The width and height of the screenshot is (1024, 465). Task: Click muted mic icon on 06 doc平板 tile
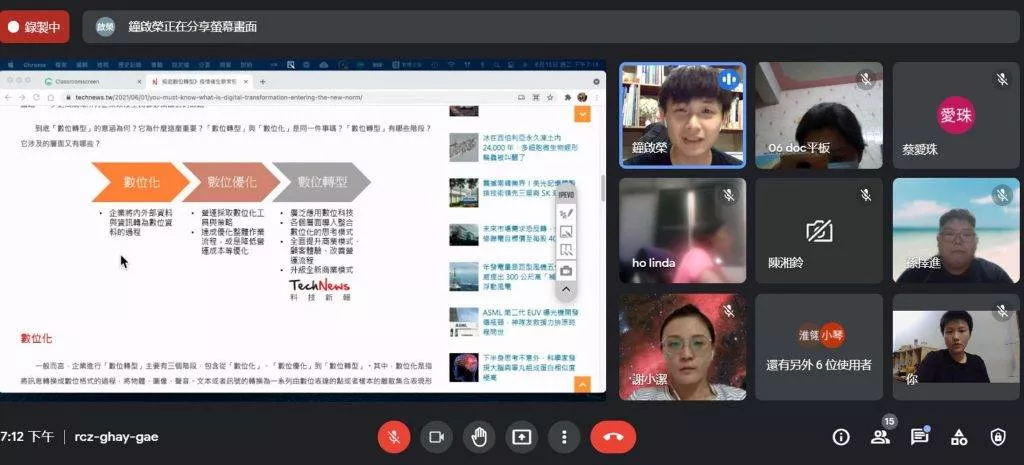(x=866, y=80)
